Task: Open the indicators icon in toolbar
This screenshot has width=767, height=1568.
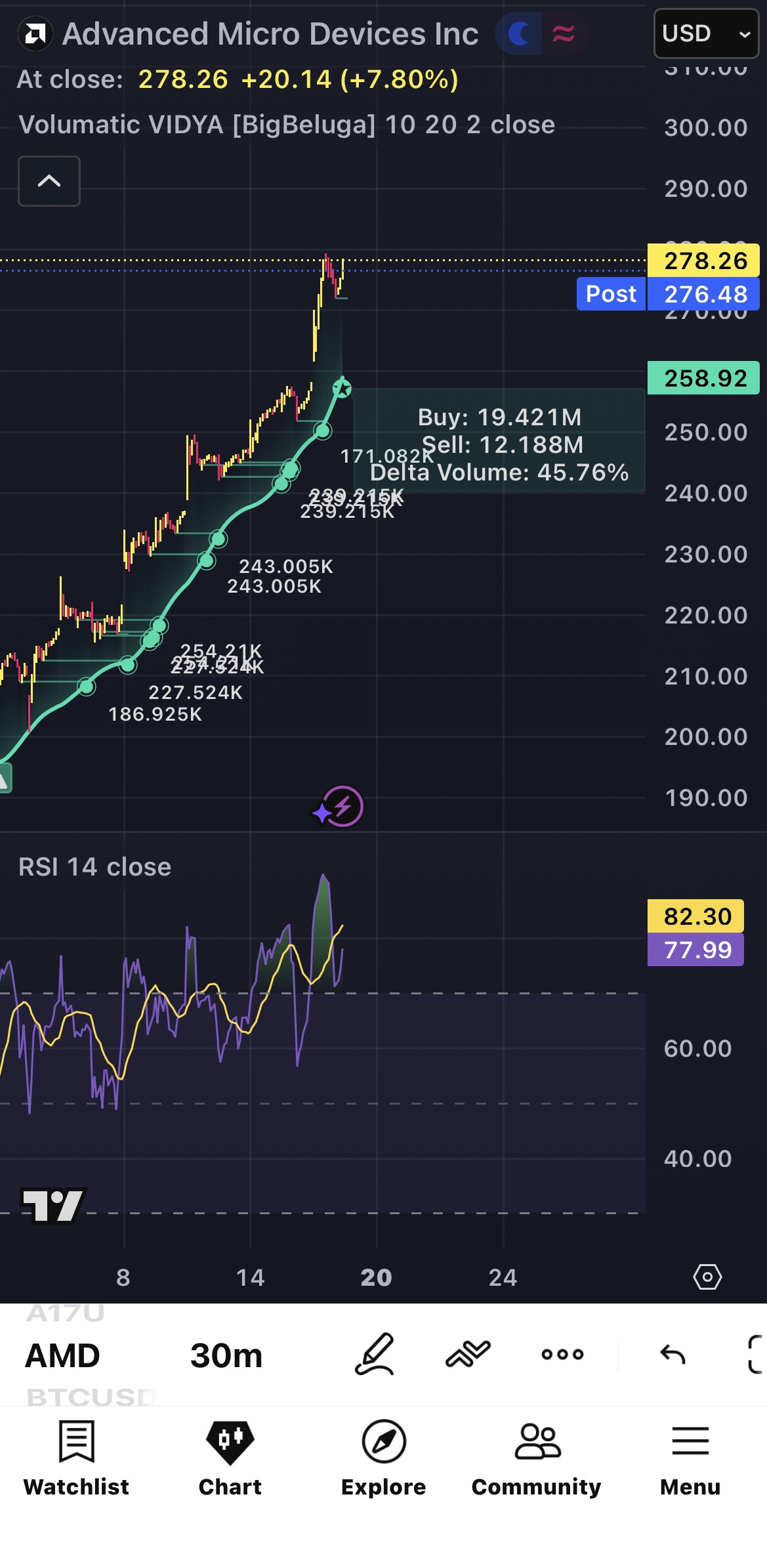Action: [468, 1354]
